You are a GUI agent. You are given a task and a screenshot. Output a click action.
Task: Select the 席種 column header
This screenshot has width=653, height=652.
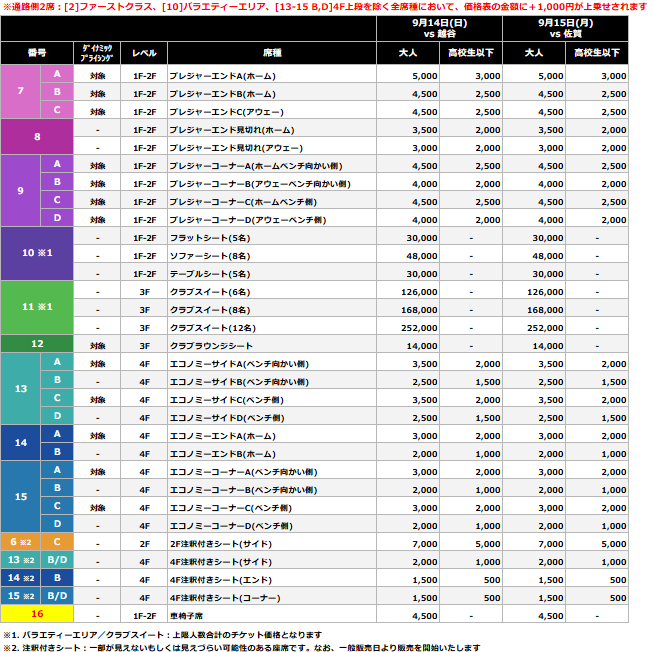270,52
